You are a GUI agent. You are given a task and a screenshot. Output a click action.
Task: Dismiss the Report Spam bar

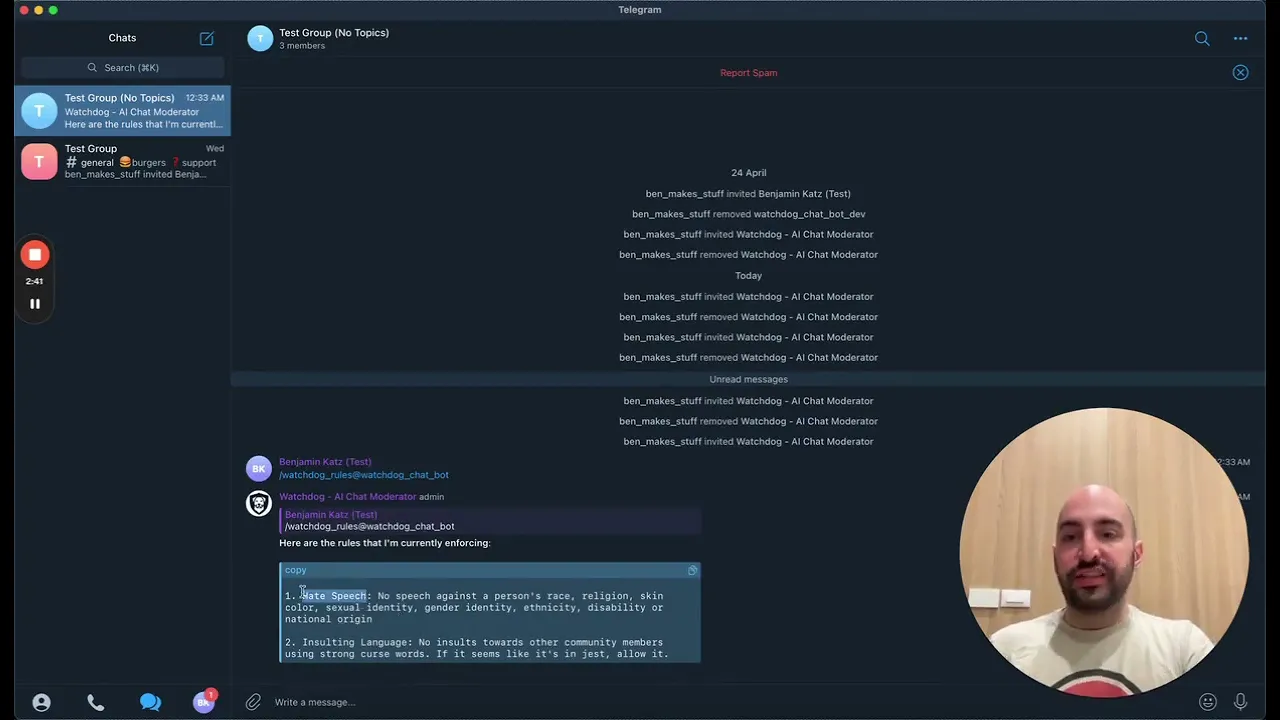pyautogui.click(x=1240, y=73)
